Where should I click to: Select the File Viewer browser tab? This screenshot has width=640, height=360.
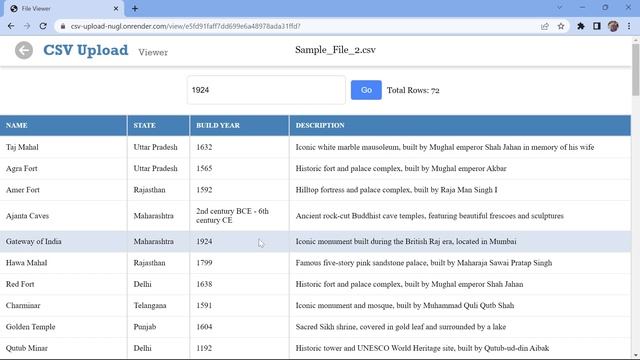click(x=63, y=9)
